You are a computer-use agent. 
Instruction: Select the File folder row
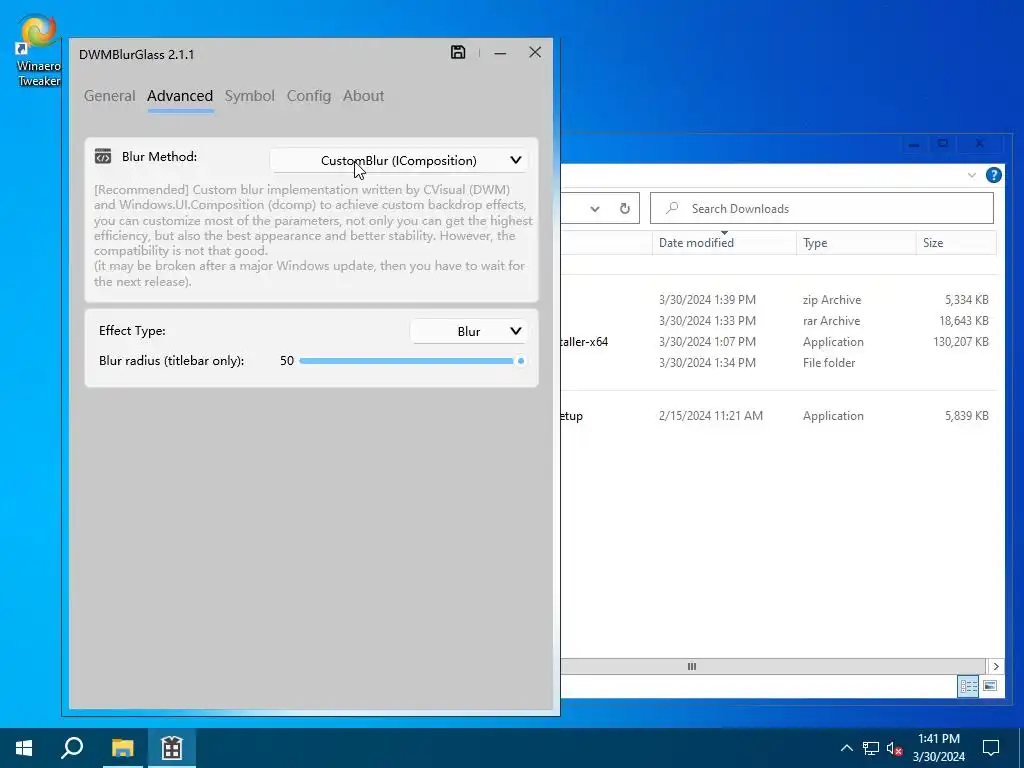point(778,362)
